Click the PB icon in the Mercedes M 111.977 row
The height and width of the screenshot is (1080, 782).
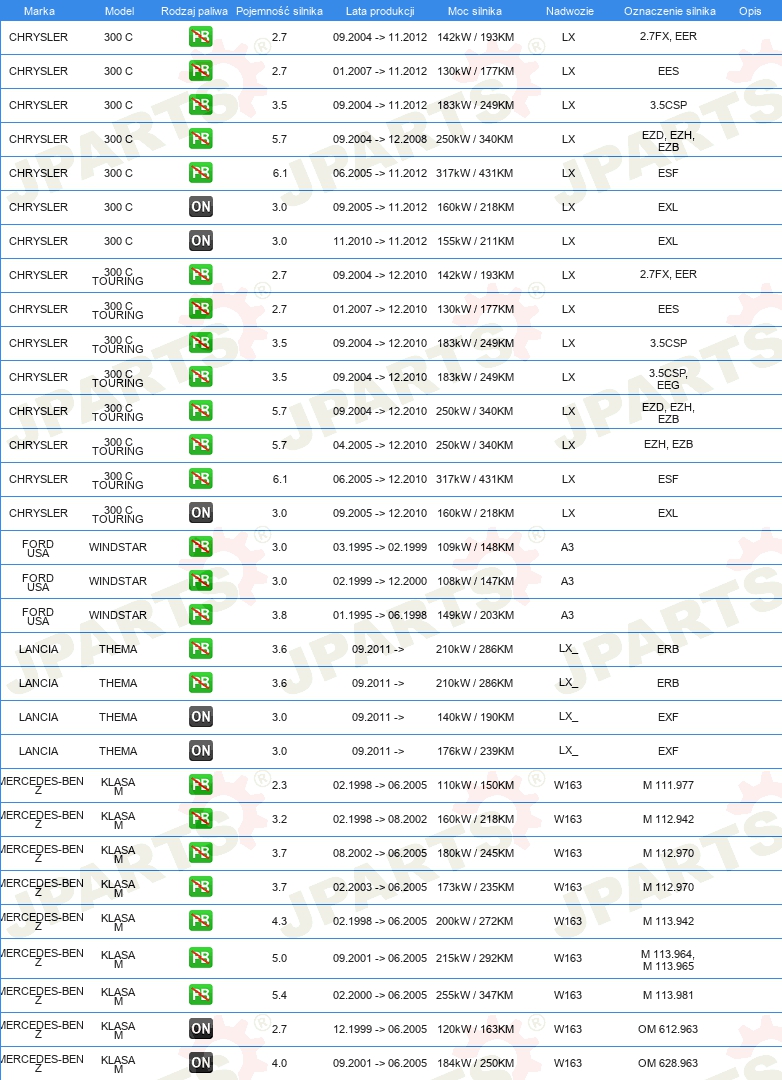(x=200, y=785)
